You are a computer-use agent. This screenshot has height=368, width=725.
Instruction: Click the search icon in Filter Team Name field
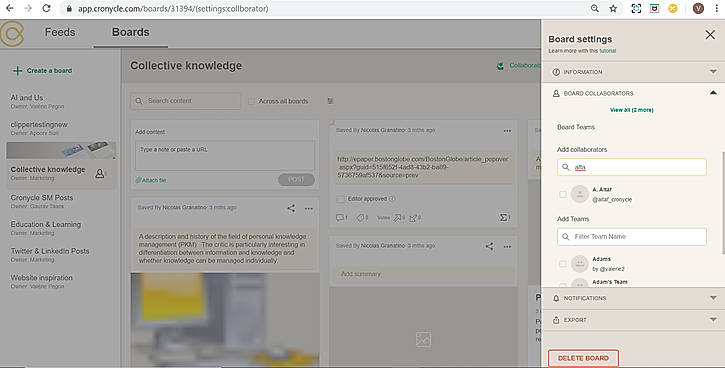tap(565, 237)
